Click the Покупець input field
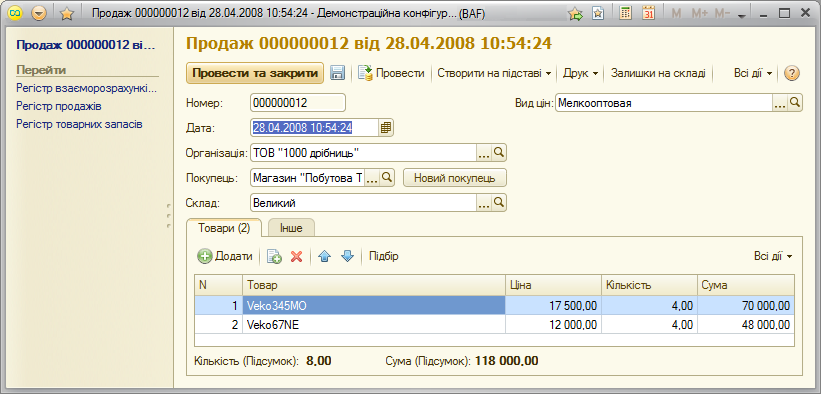This screenshot has width=821, height=394. pyautogui.click(x=307, y=178)
